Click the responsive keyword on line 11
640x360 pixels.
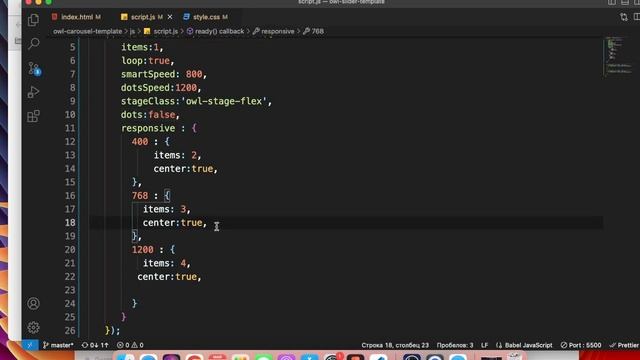[148, 128]
